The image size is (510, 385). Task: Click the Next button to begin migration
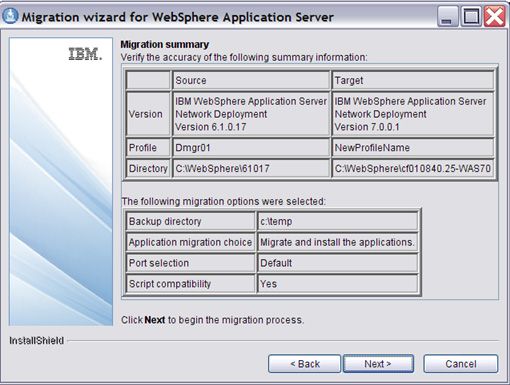click(x=378, y=364)
